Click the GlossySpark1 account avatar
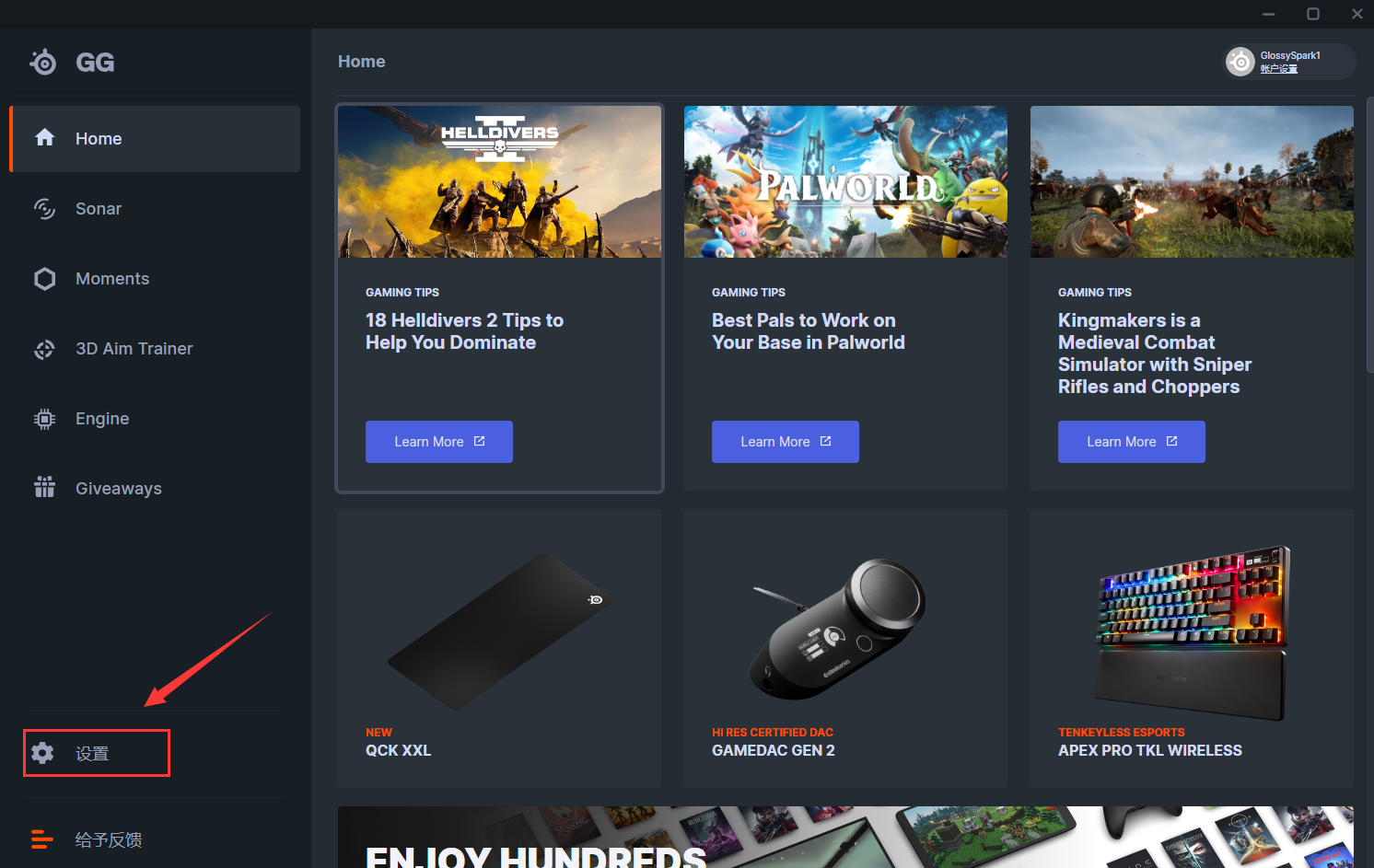 point(1240,62)
